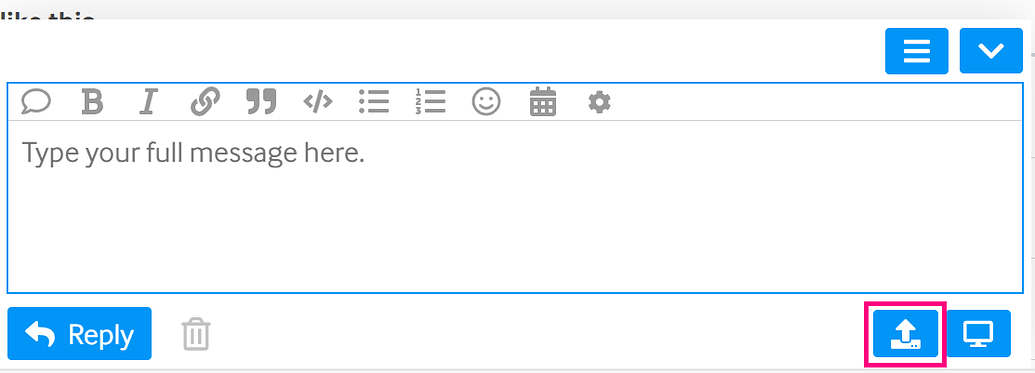The height and width of the screenshot is (373, 1035).
Task: Insert a hyperlink using chain icon
Action: pyautogui.click(x=205, y=102)
